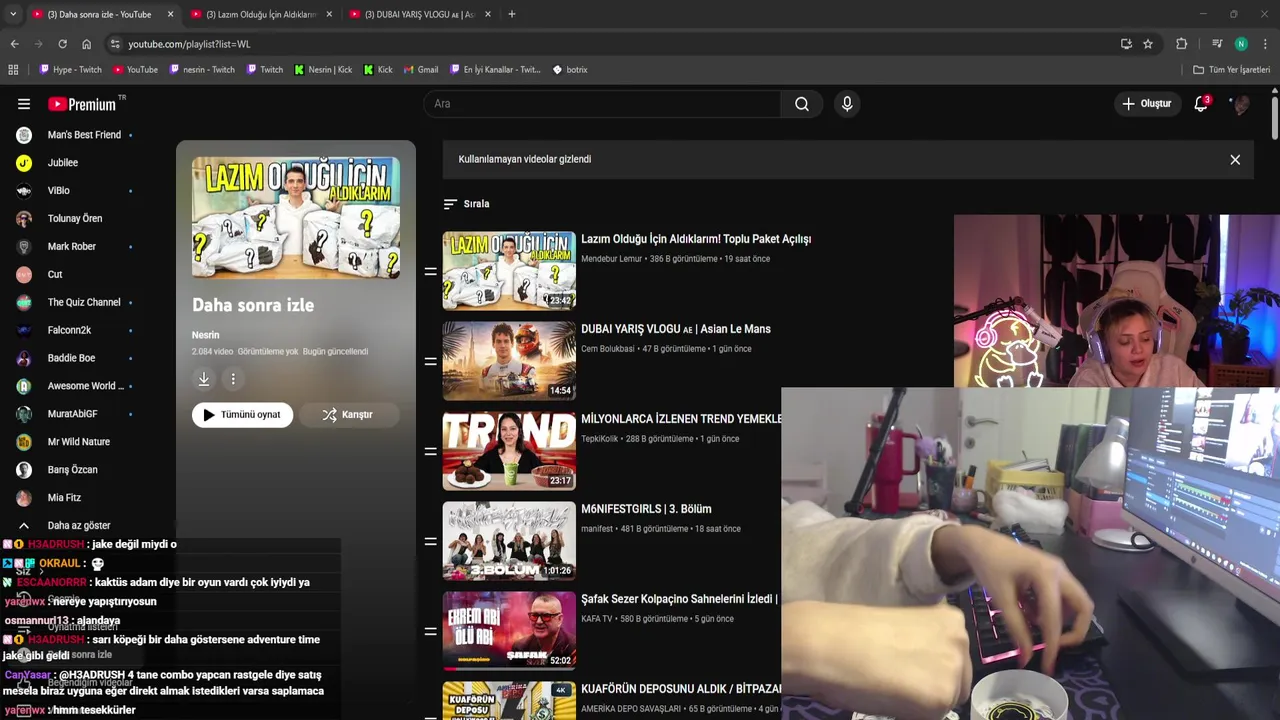Open 'Lazım Olduğu İçin Aldıklarım! Toplu Paket Açılışı' title
The height and width of the screenshot is (720, 1280).
(x=696, y=239)
